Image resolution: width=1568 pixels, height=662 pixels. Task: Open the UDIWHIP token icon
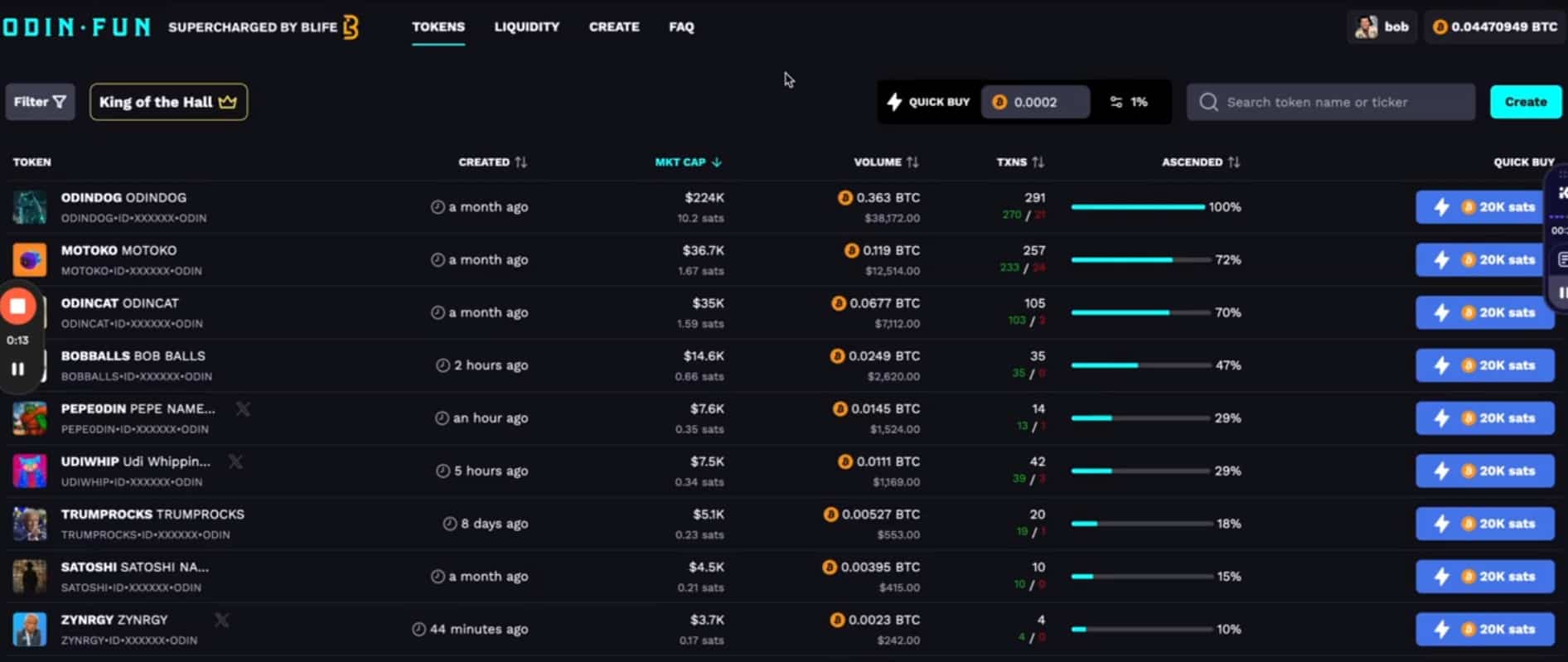30,471
